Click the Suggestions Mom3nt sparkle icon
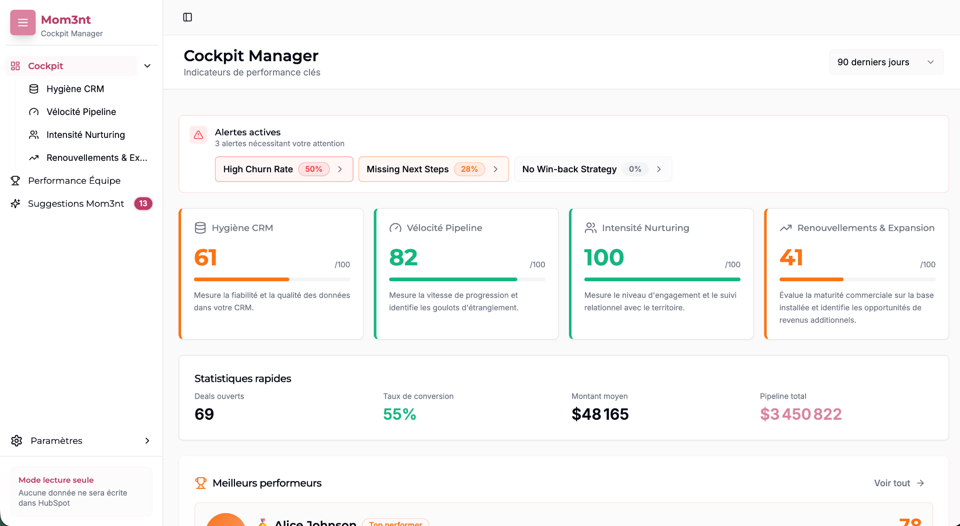Viewport: 960px width, 526px height. (15, 204)
